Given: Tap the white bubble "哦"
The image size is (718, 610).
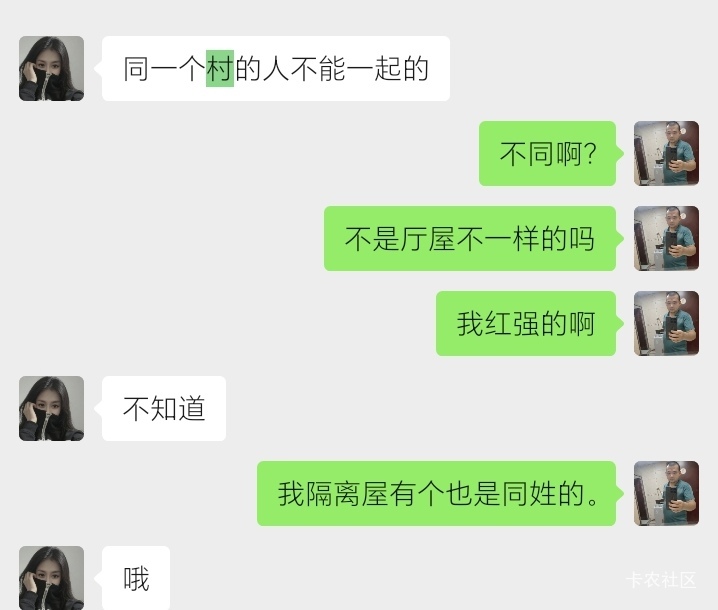Looking at the screenshot, I should 136,577.
